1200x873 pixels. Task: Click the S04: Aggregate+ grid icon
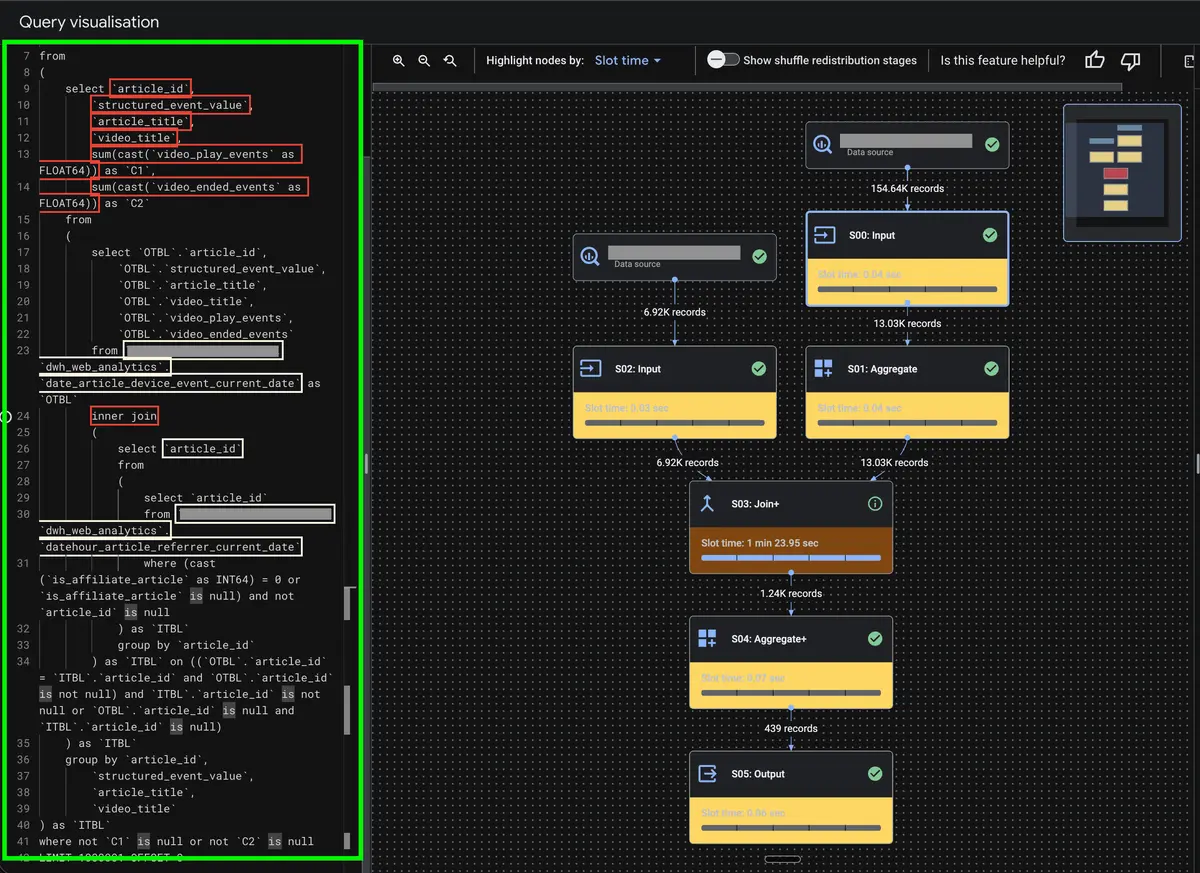707,638
